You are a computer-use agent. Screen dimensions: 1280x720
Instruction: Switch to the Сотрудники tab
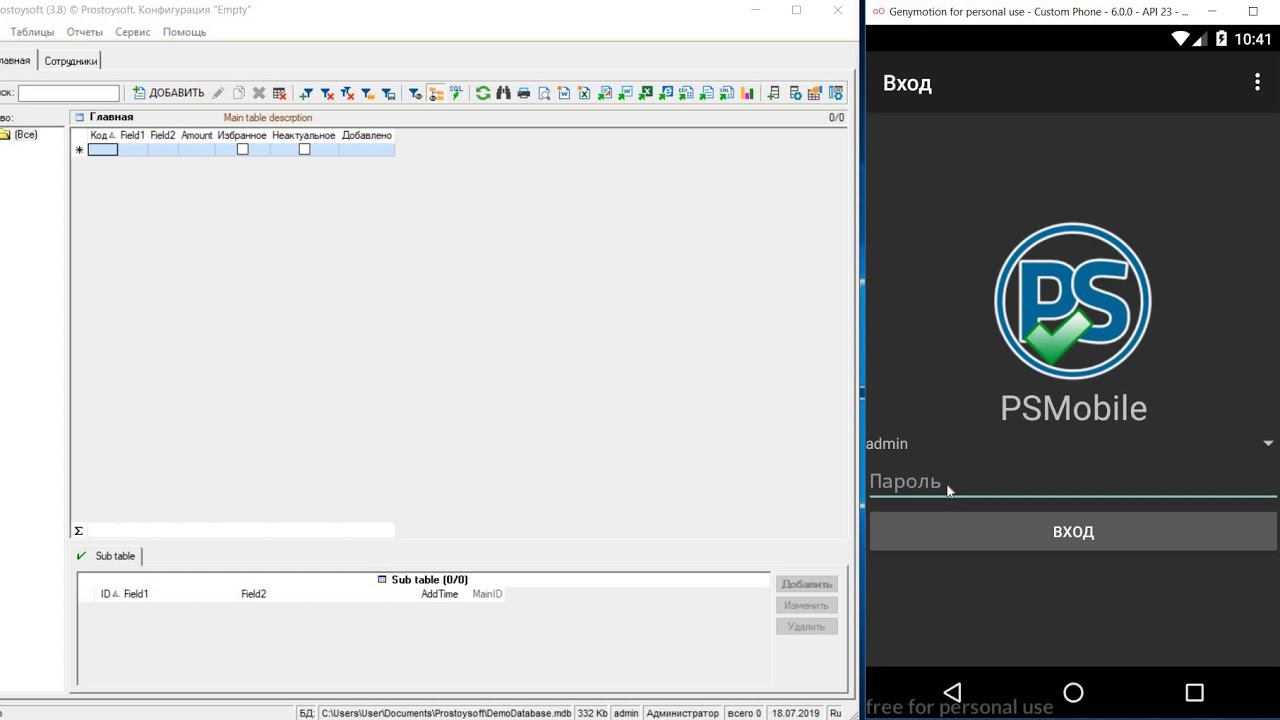click(x=71, y=61)
